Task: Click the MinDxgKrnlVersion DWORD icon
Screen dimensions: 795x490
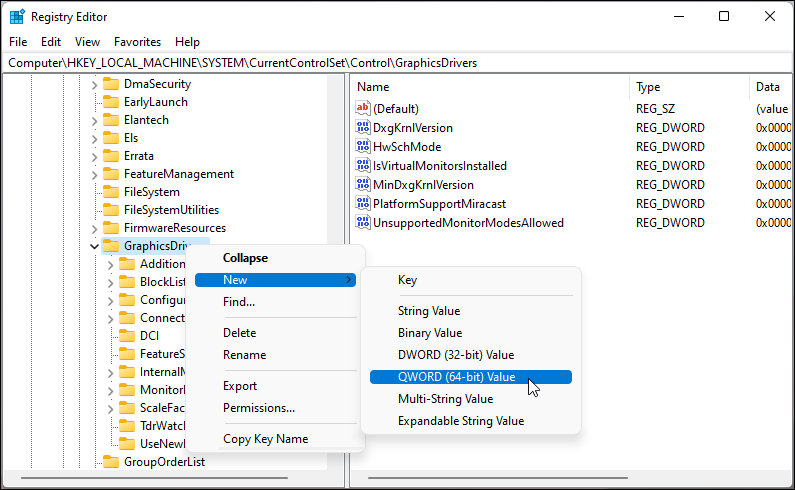Action: 363,184
